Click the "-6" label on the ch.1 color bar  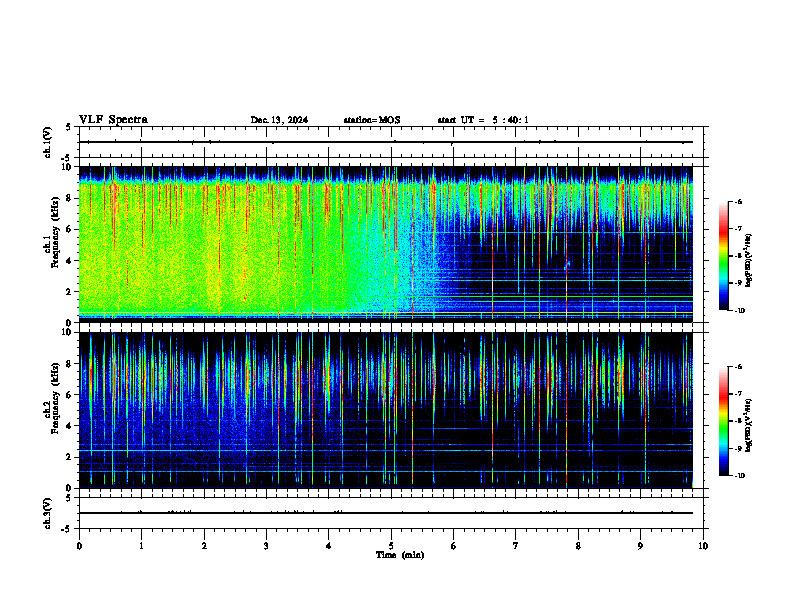[x=738, y=201]
